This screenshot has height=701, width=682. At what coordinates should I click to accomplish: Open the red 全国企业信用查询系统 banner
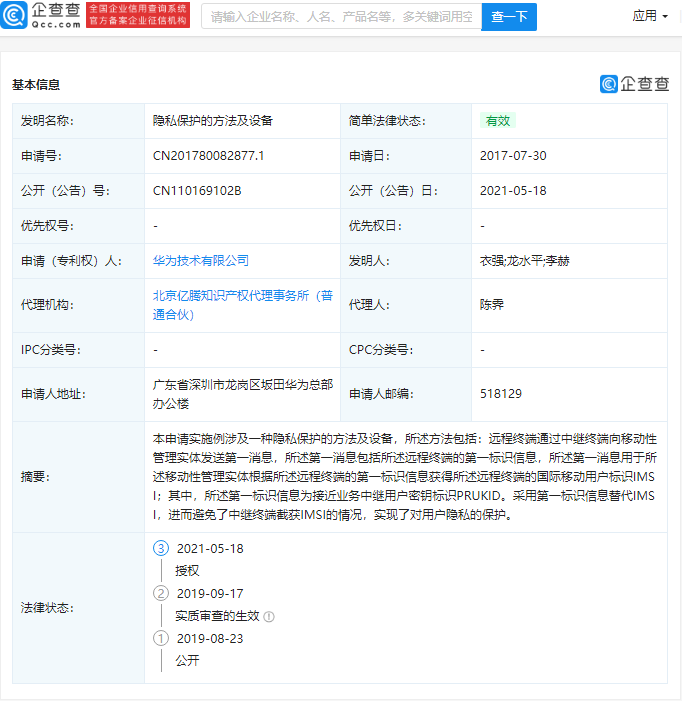[138, 15]
